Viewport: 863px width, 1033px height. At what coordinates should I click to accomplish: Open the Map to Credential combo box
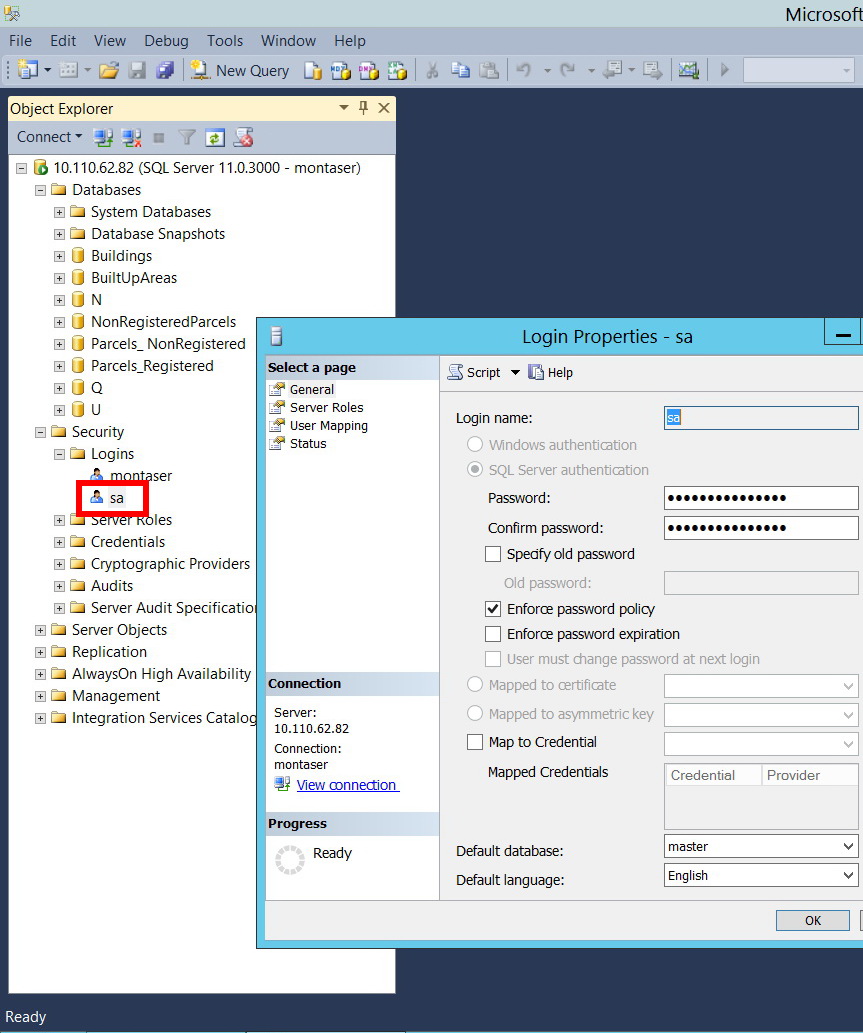[761, 744]
